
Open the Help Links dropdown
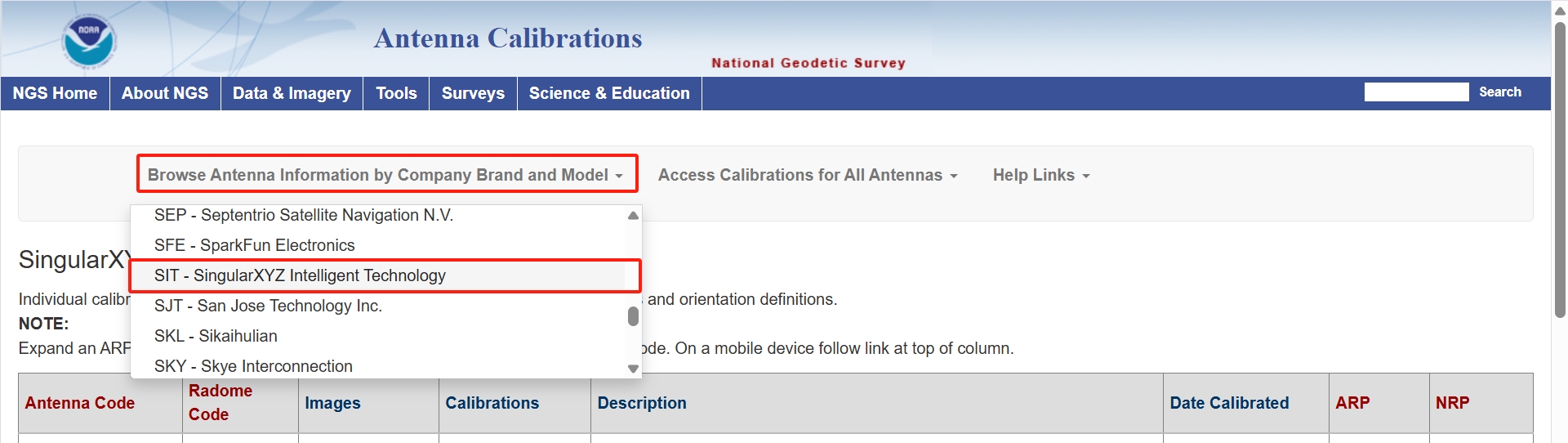tap(1040, 175)
